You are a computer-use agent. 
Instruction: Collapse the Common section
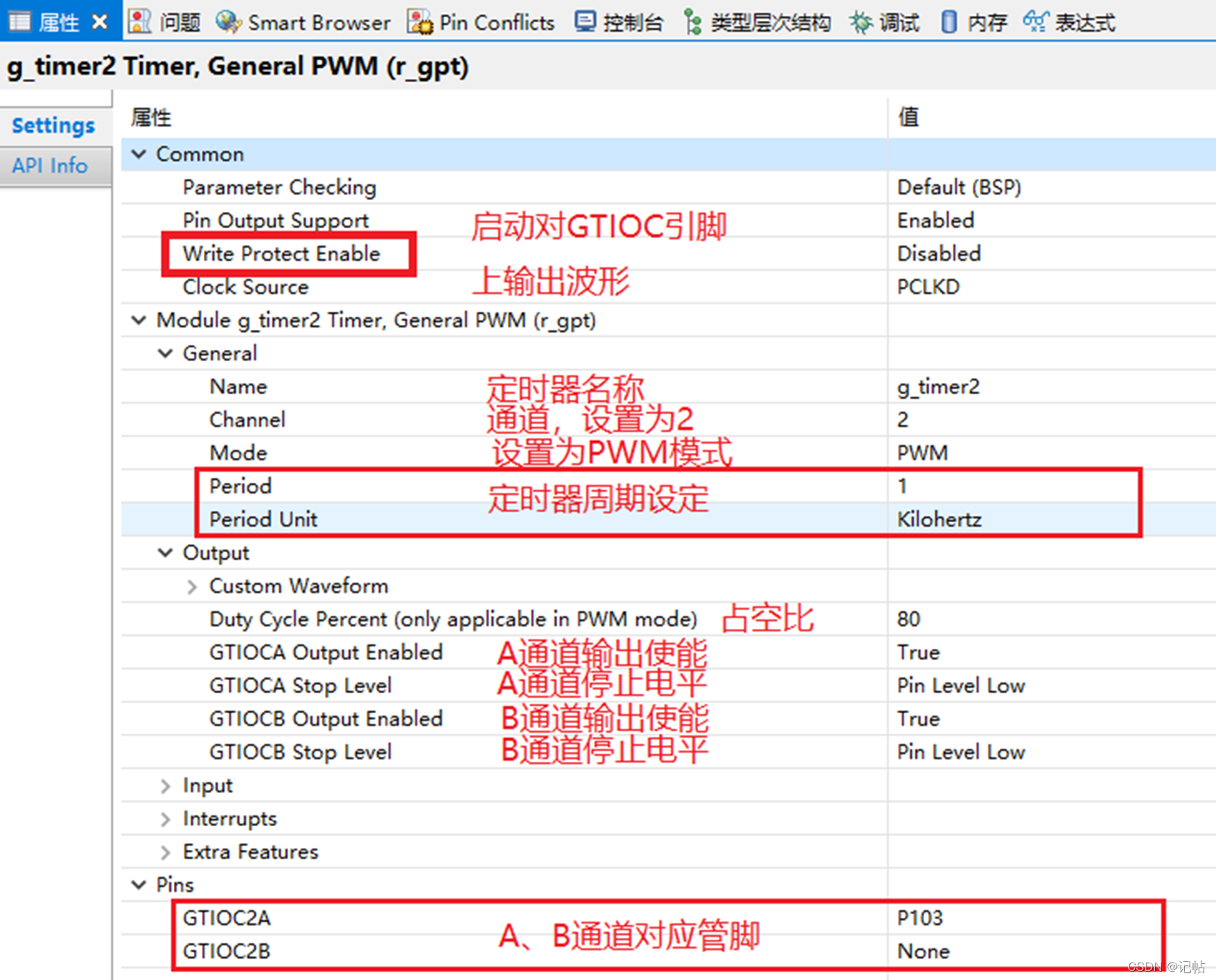pos(139,154)
